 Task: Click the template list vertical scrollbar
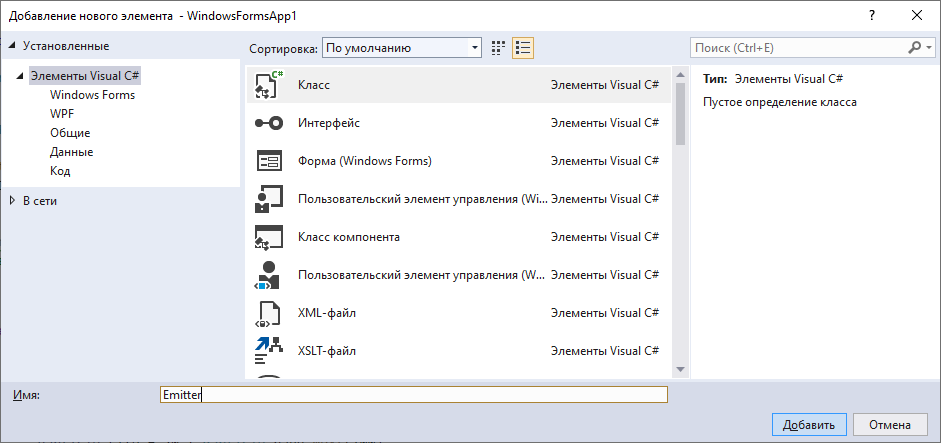coord(680,220)
